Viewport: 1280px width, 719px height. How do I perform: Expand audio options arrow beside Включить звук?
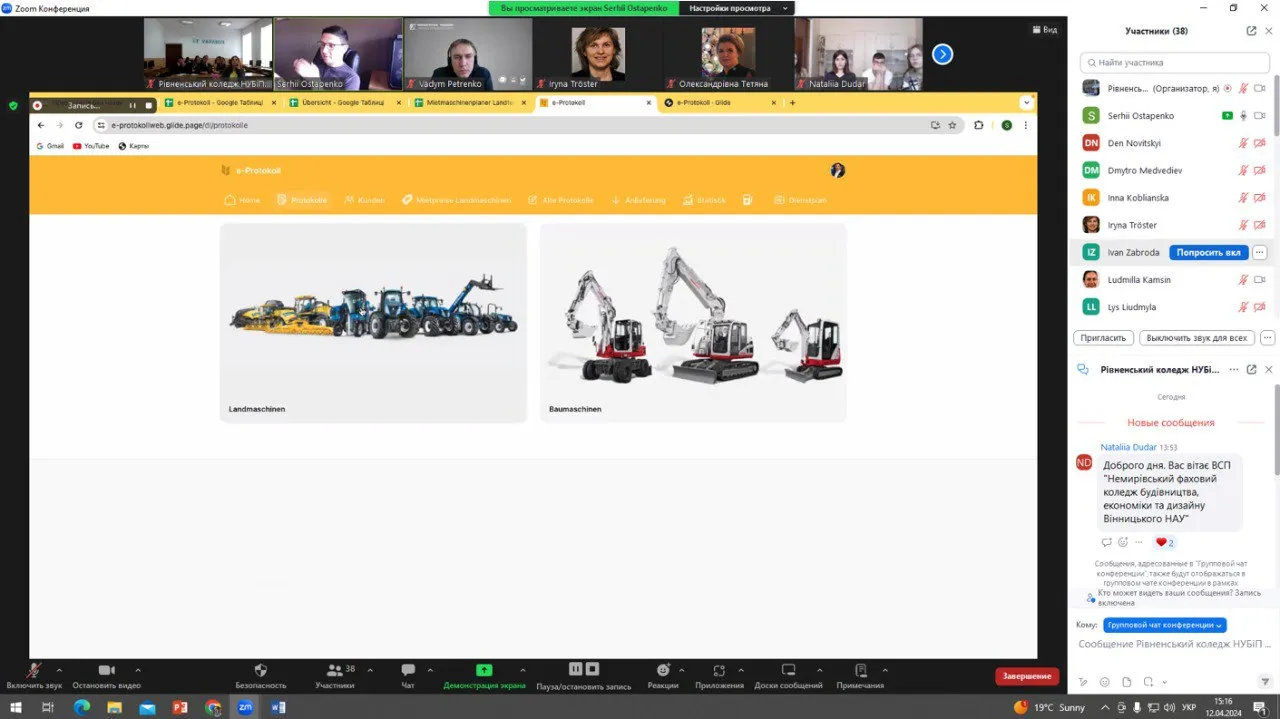tap(59, 670)
